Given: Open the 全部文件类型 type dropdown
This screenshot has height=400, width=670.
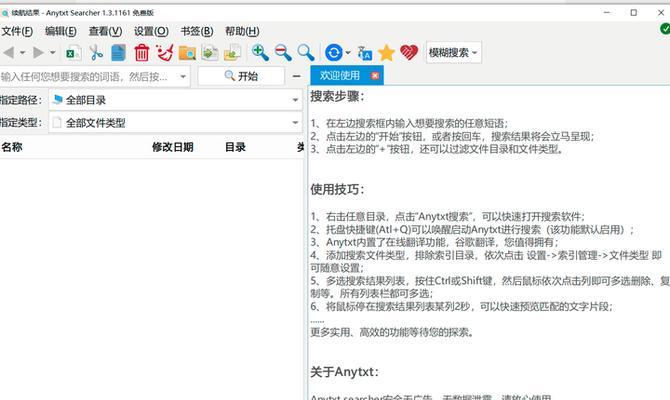Looking at the screenshot, I should 176,123.
